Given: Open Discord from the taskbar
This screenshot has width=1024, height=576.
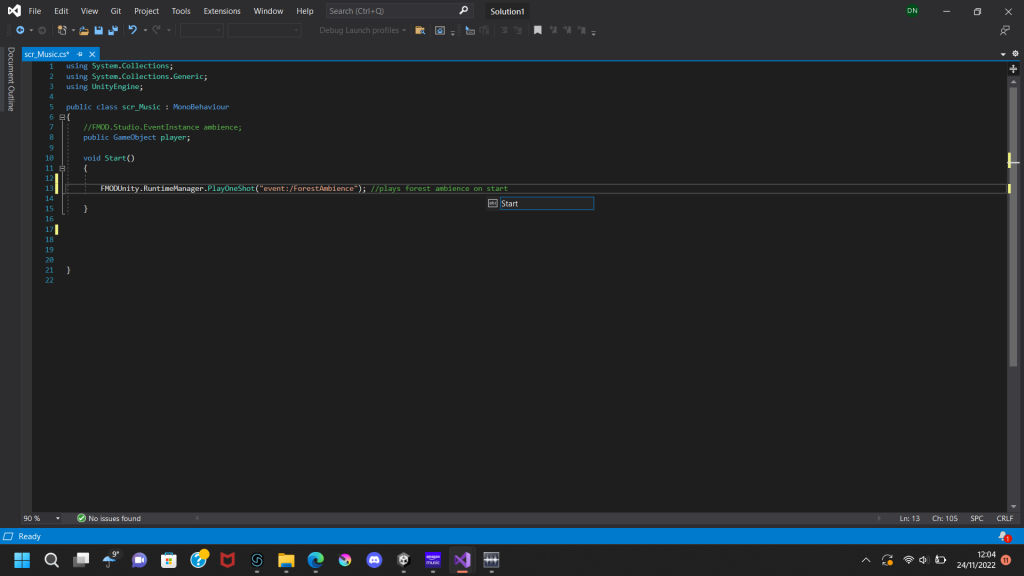Looking at the screenshot, I should click(374, 560).
